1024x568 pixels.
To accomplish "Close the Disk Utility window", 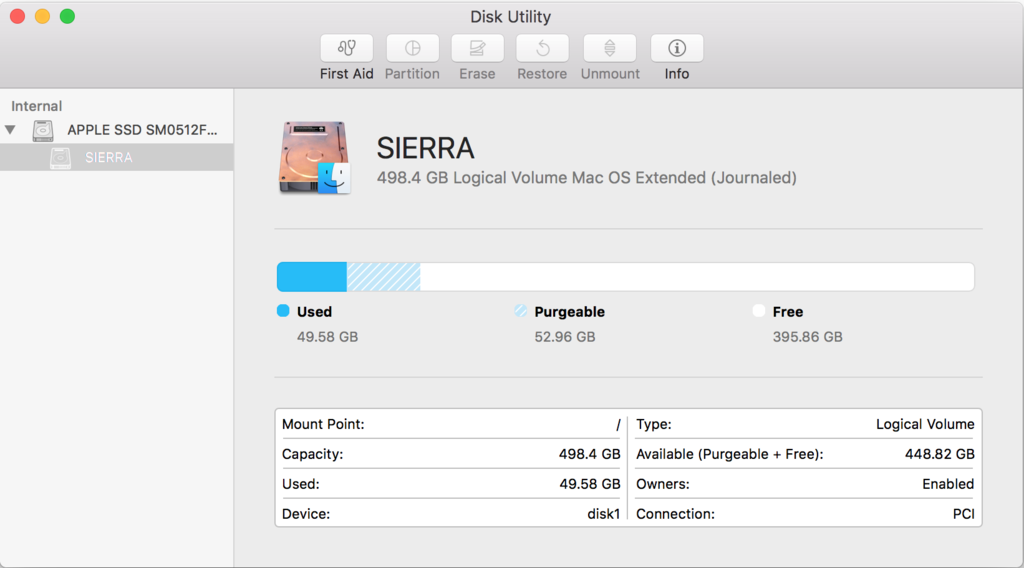I will point(18,16).
